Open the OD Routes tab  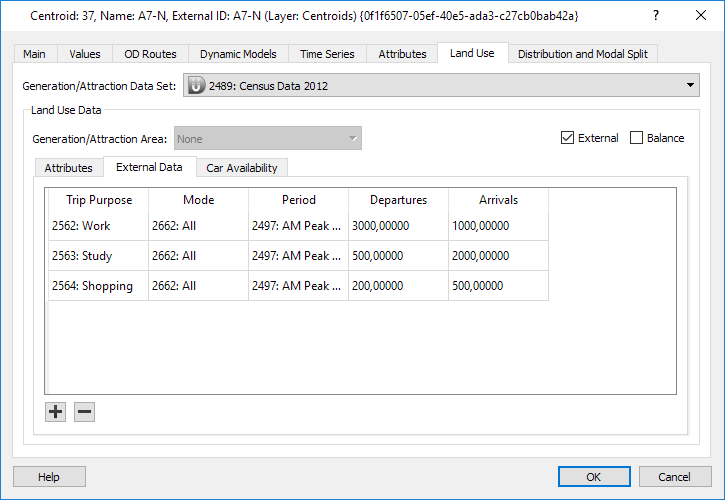coord(150,54)
